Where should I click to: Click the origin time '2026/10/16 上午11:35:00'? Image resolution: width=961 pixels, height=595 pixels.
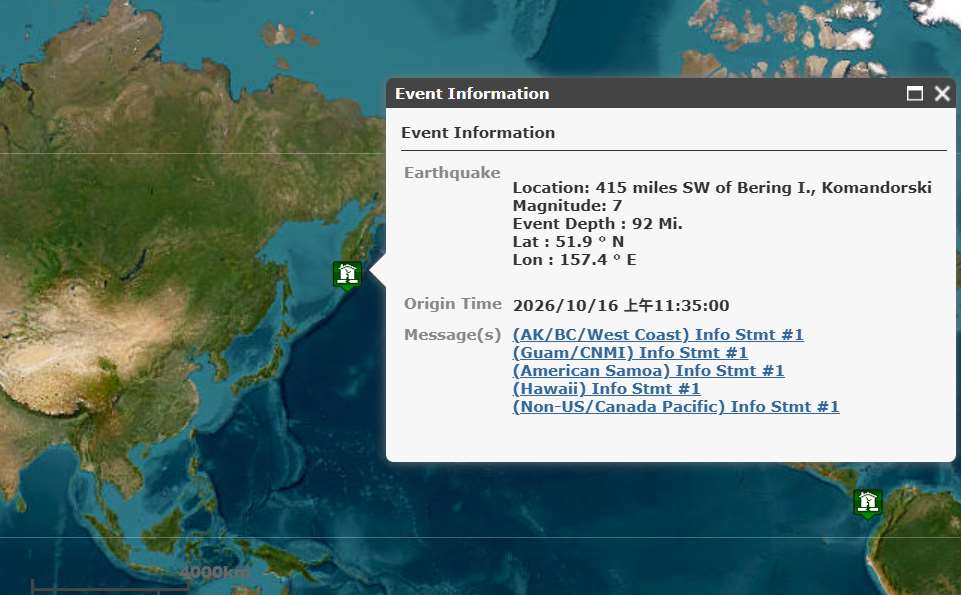[621, 305]
